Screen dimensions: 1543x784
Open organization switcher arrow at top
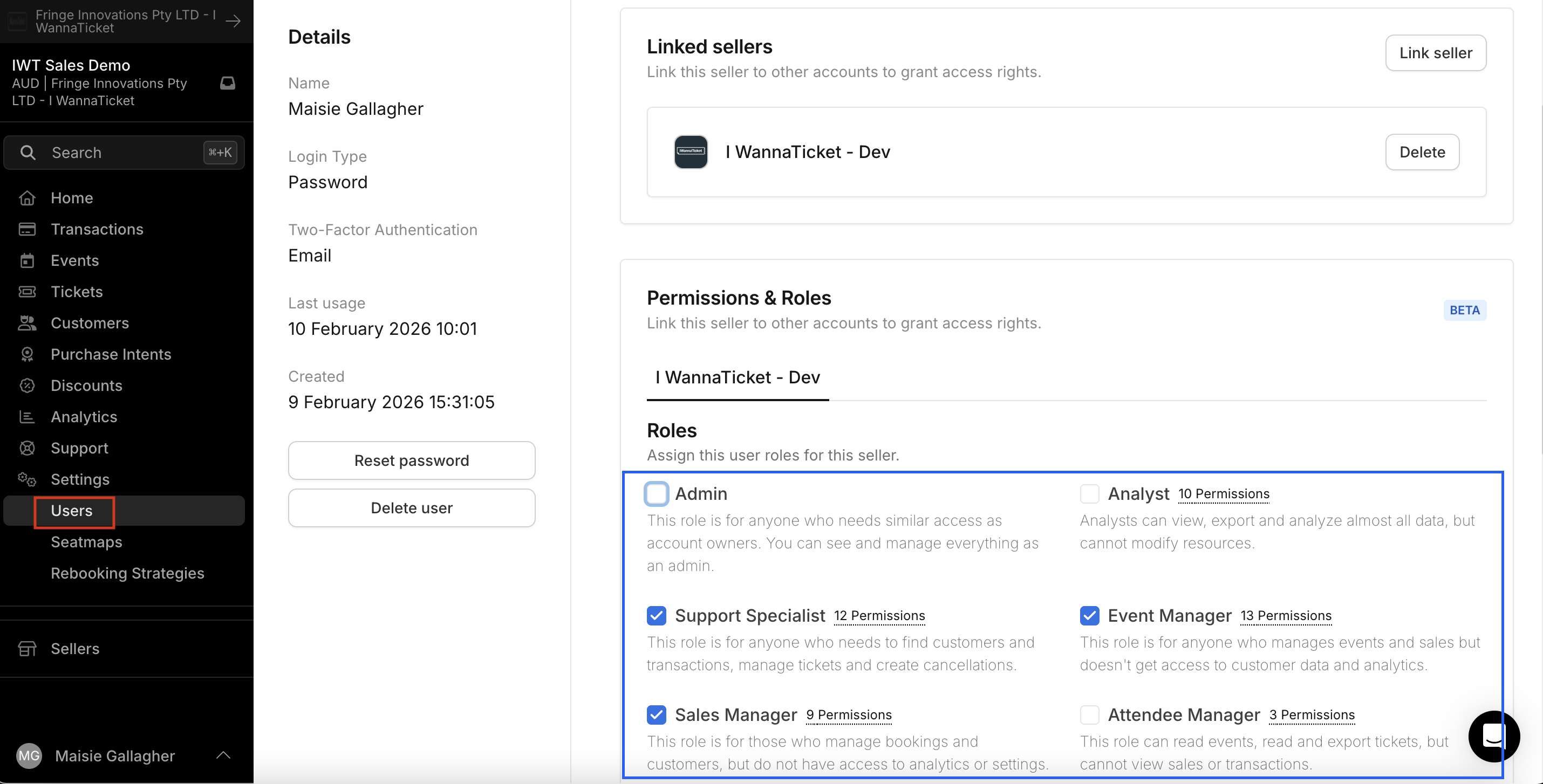pos(233,21)
